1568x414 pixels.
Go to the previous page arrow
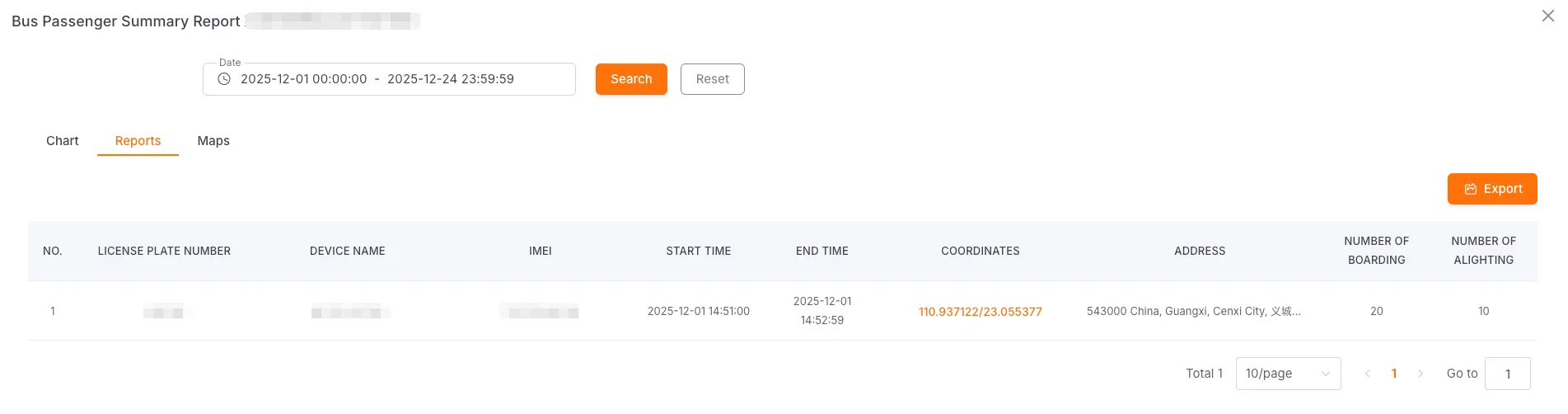(1367, 374)
